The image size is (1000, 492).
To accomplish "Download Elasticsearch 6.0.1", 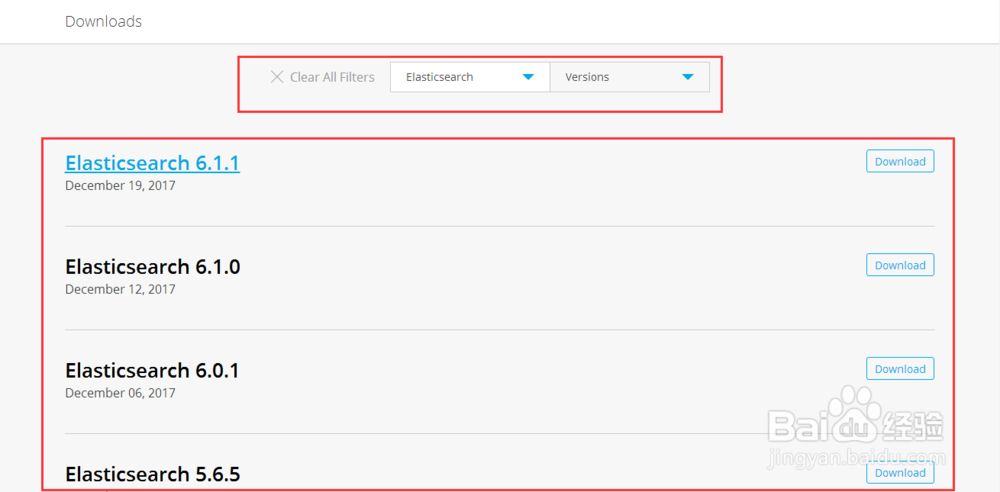I will click(900, 369).
